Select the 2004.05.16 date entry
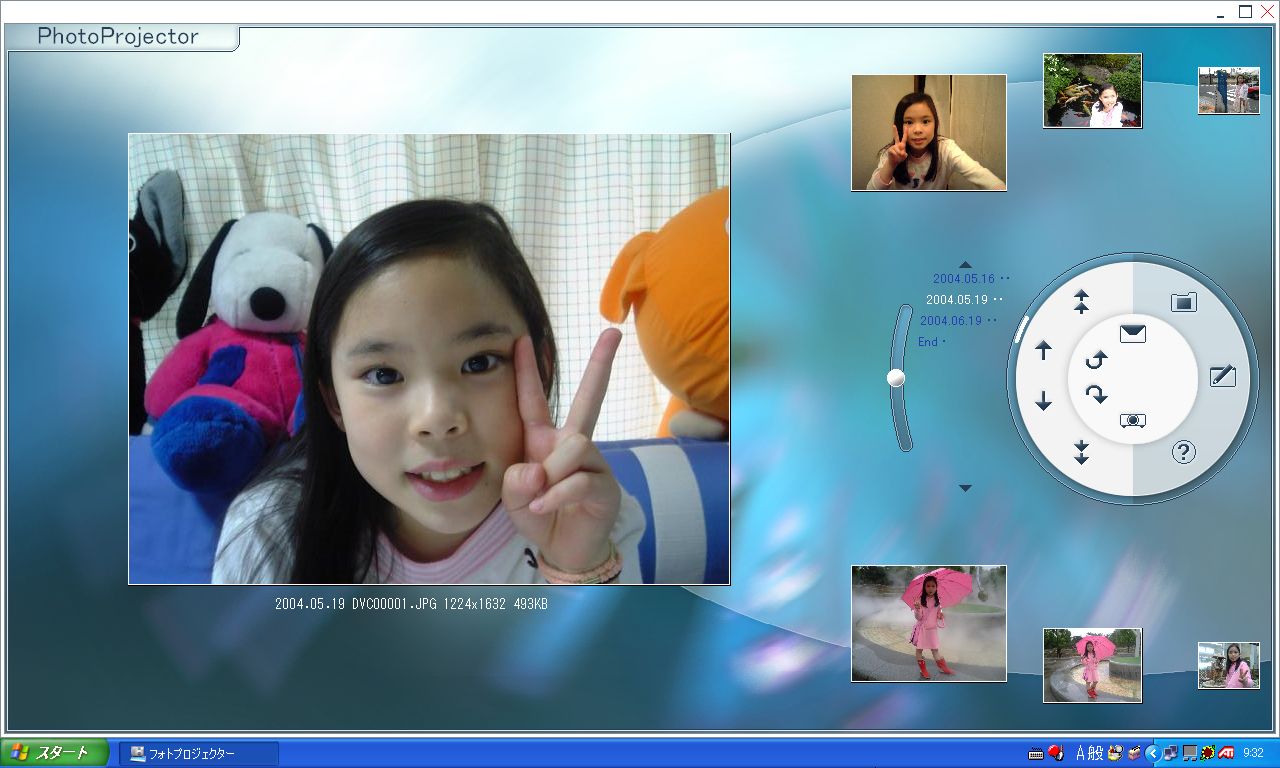Image resolution: width=1280 pixels, height=768 pixels. [x=964, y=279]
